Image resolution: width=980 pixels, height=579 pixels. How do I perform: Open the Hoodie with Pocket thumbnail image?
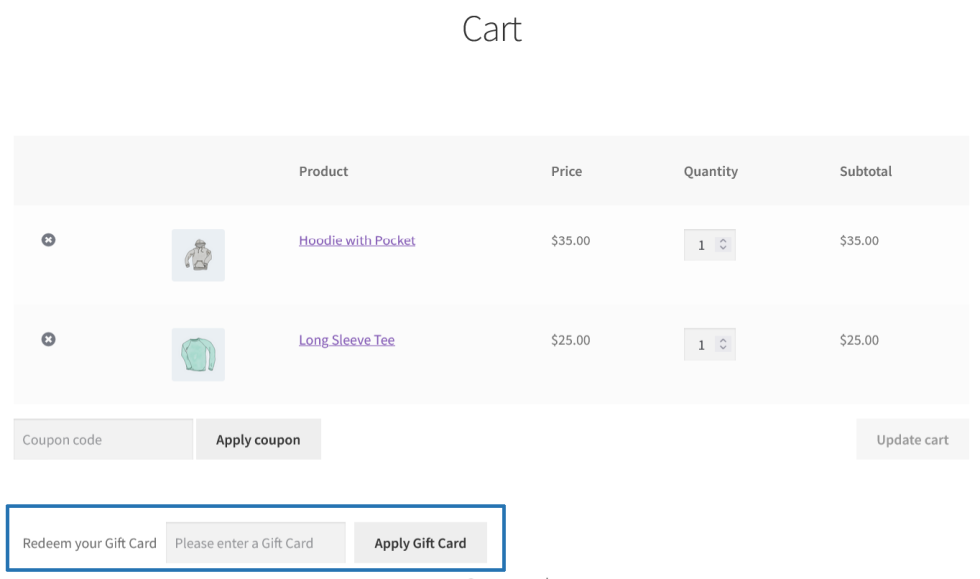[198, 255]
